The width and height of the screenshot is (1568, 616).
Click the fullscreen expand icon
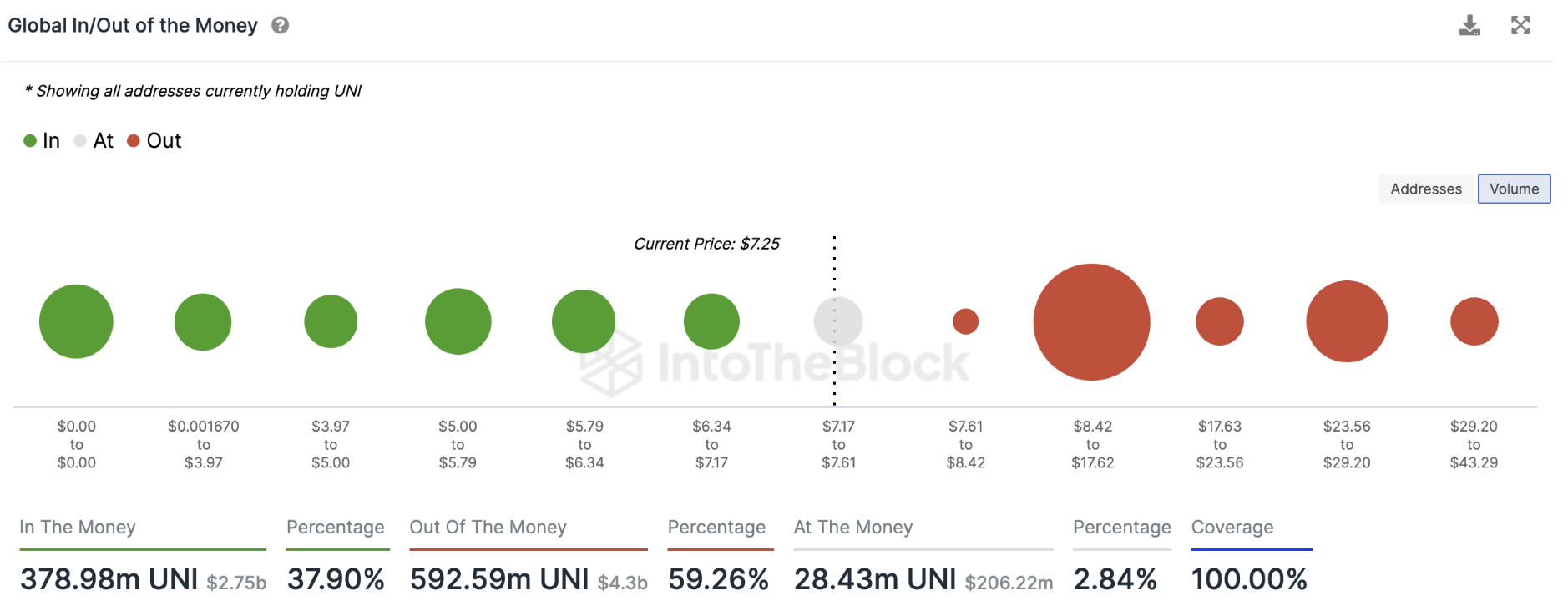(x=1520, y=25)
